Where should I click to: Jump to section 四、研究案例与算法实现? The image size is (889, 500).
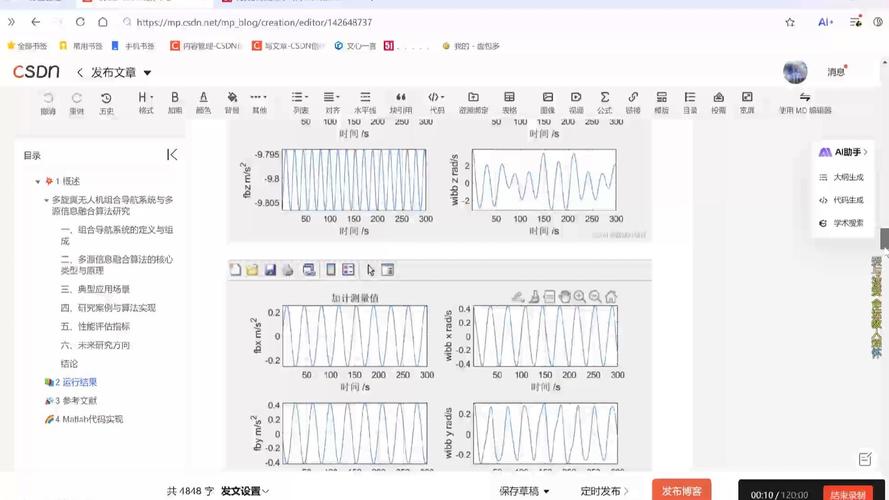point(108,308)
